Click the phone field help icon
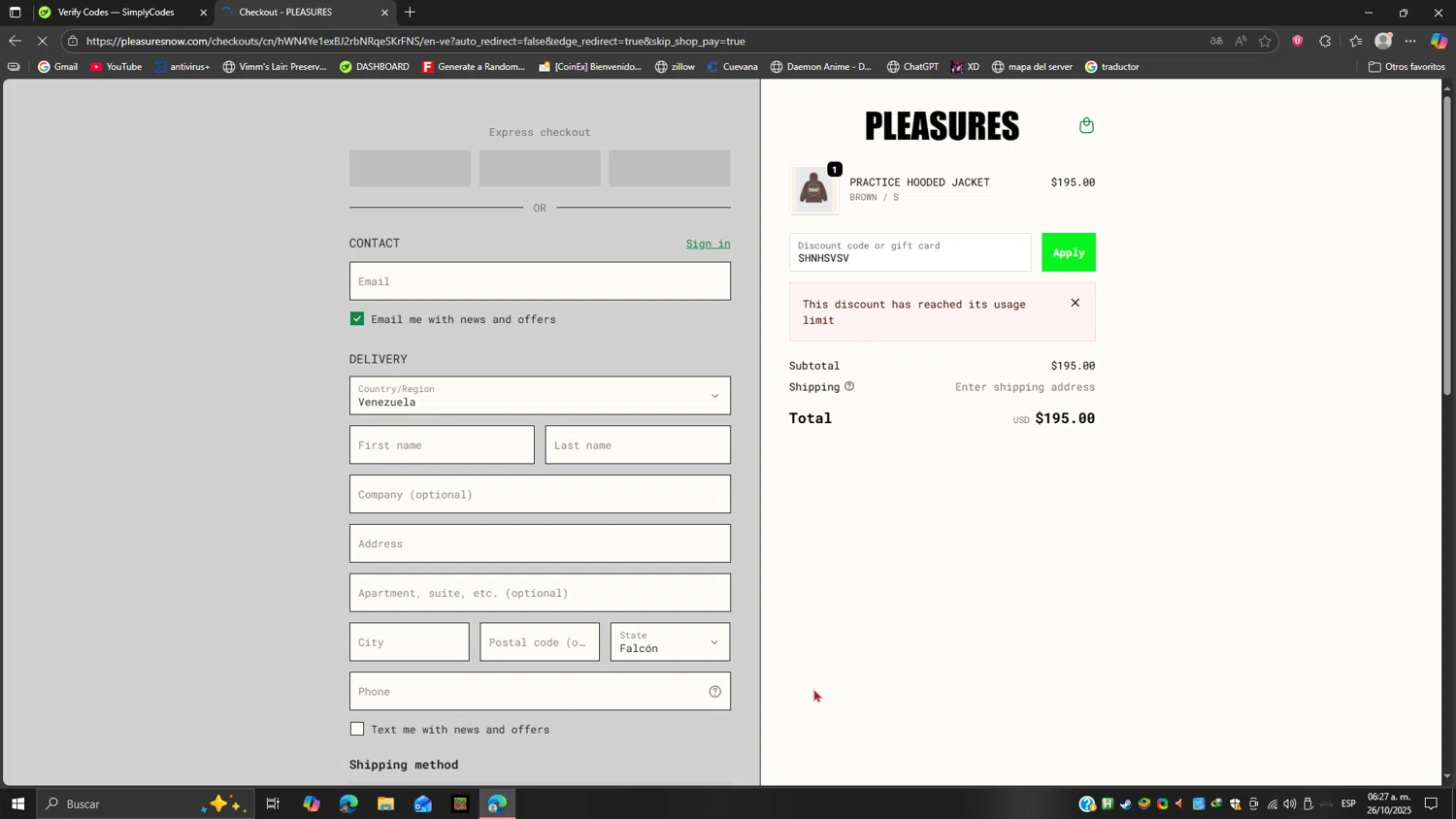The image size is (1456, 819). pos(714,692)
